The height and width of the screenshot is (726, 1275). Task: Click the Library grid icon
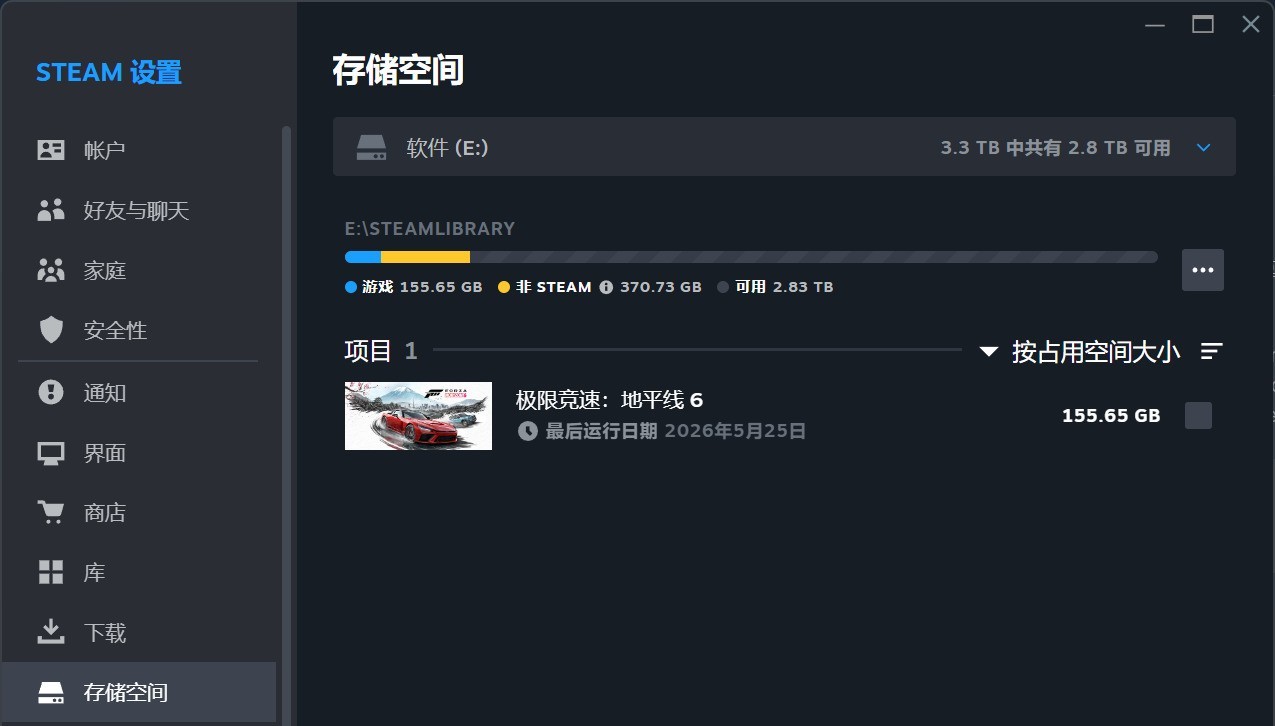(x=50, y=573)
